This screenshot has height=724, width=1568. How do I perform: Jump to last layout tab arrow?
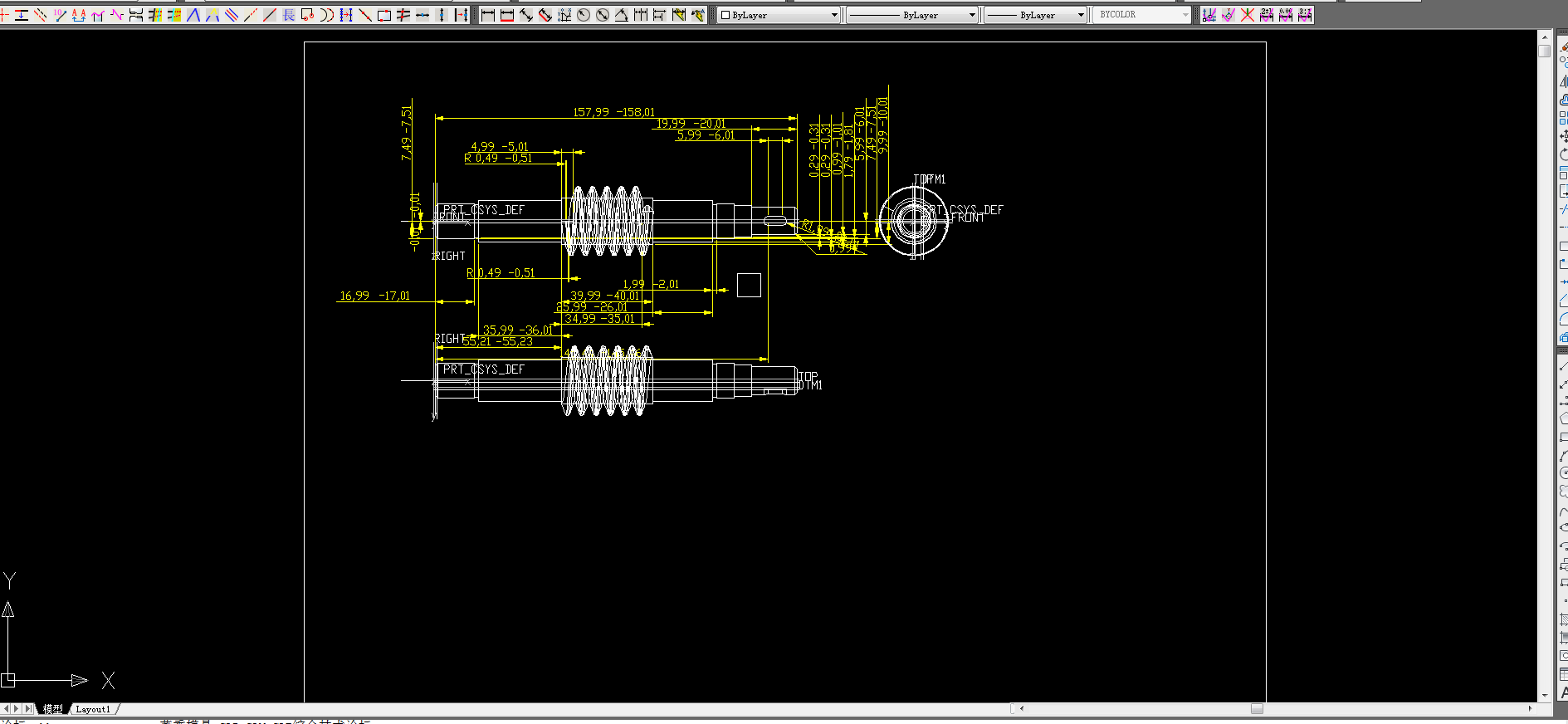[x=28, y=709]
